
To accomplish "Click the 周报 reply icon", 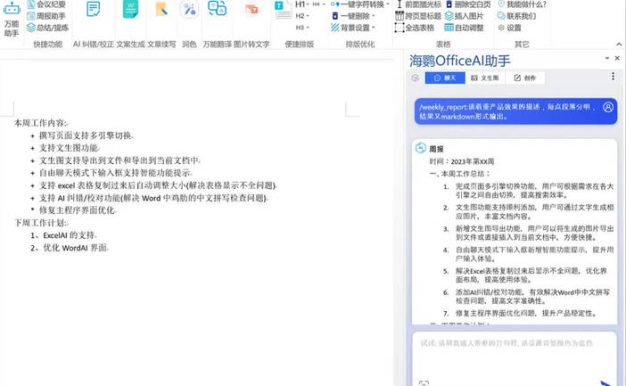I will (x=420, y=148).
